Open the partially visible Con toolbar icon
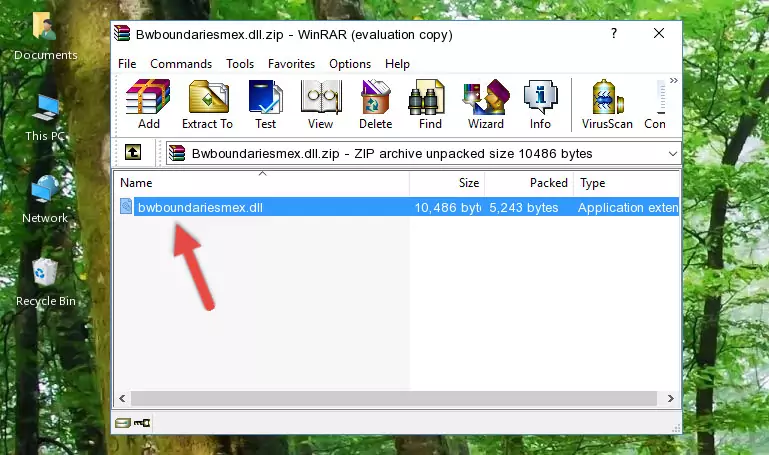 [656, 104]
